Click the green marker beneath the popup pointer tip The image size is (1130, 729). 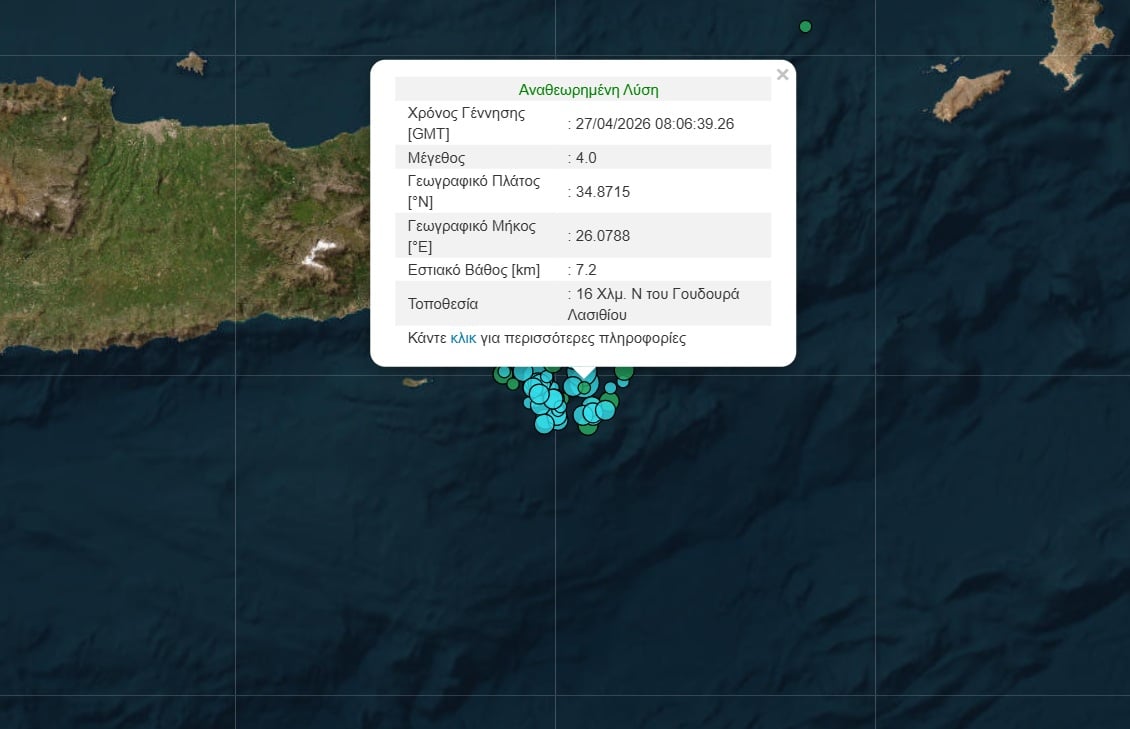(584, 388)
